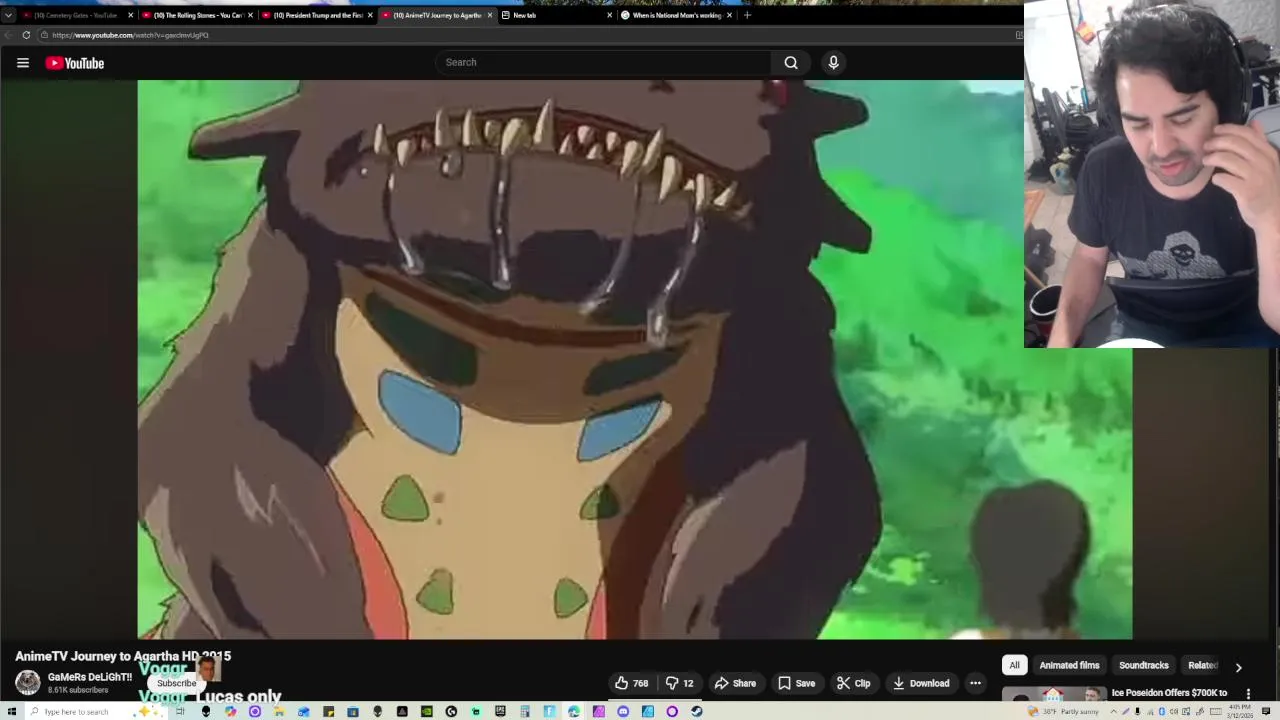Switch to Cemetery Gates YouTube tab
Image resolution: width=1280 pixels, height=720 pixels.
coord(75,15)
